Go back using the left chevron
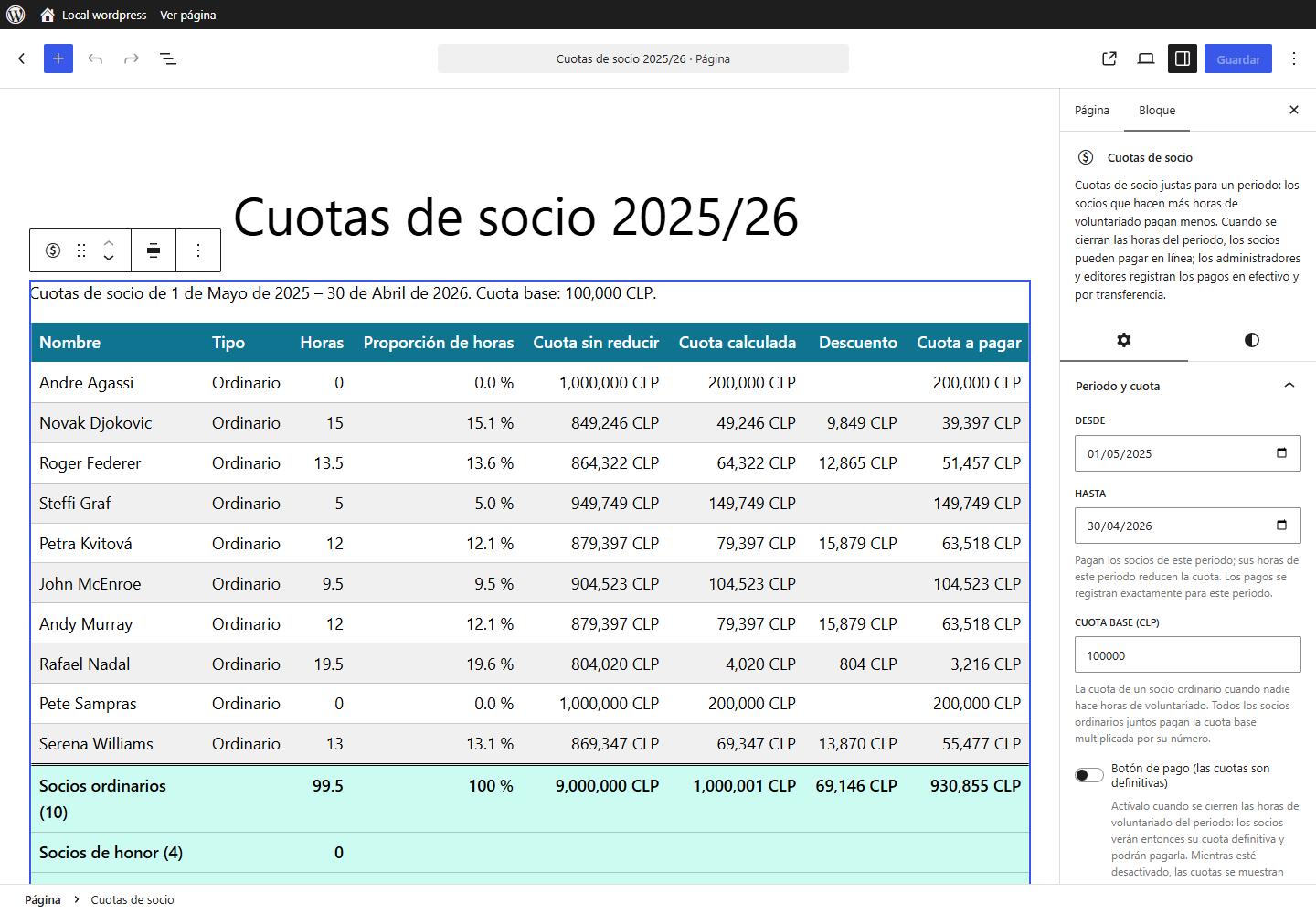This screenshot has height=914, width=1316. [22, 58]
